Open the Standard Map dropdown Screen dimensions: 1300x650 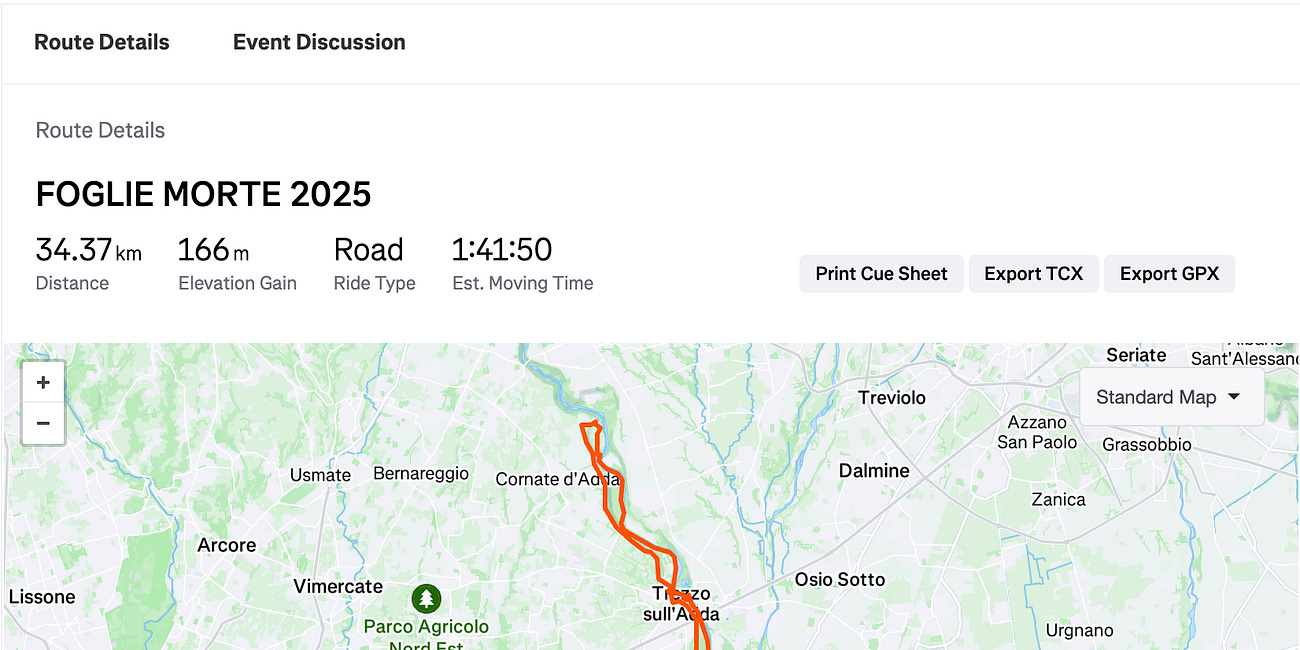(1170, 396)
